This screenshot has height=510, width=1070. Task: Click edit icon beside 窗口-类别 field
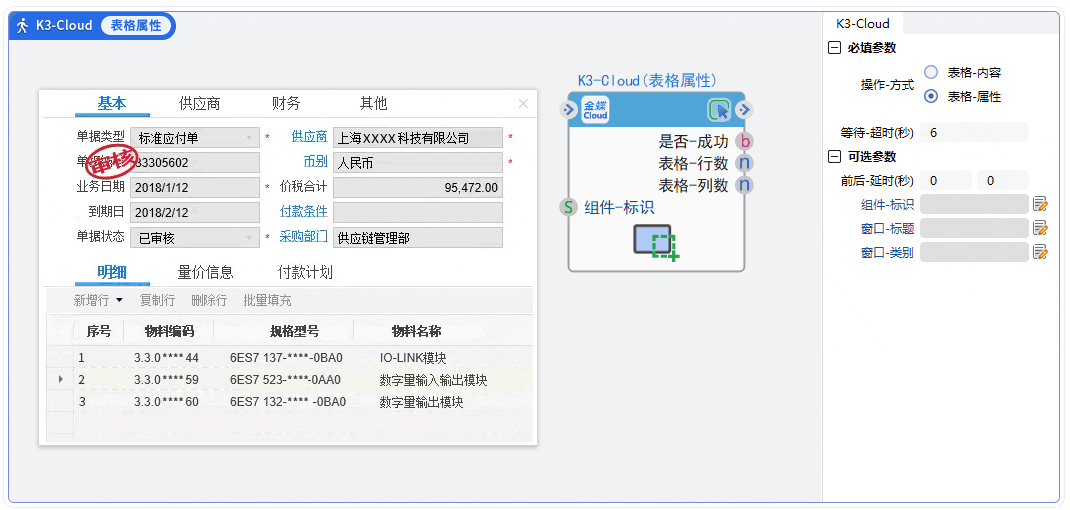(1040, 252)
